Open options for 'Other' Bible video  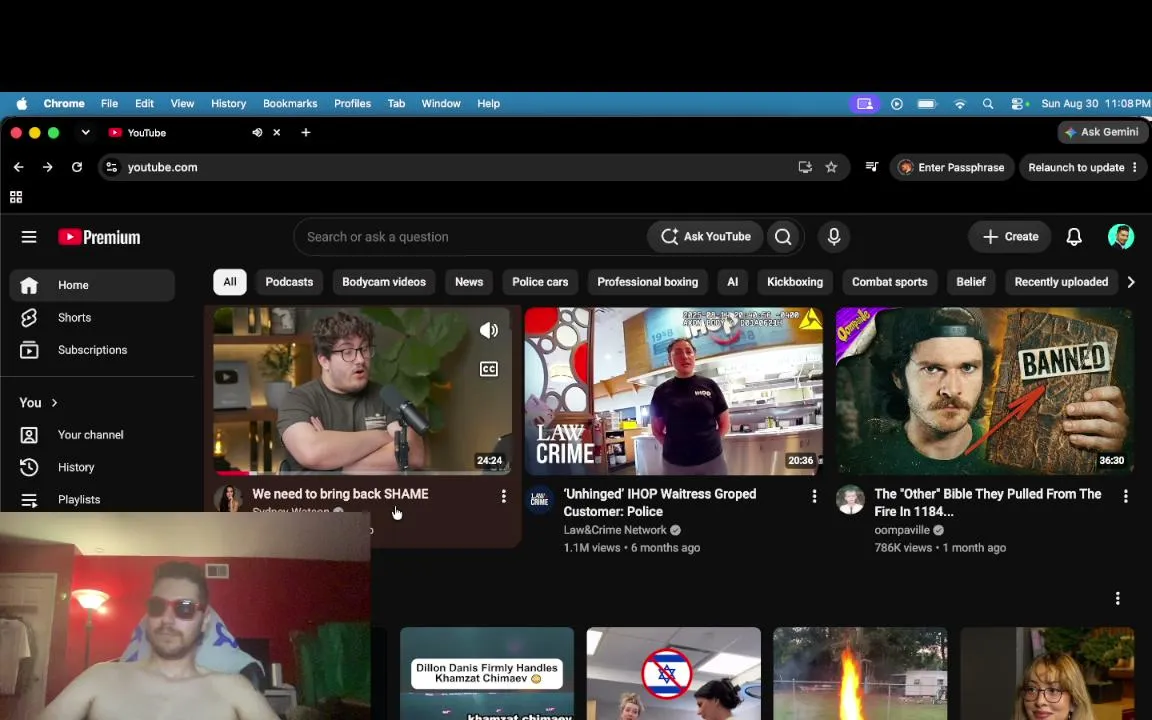tap(1126, 497)
